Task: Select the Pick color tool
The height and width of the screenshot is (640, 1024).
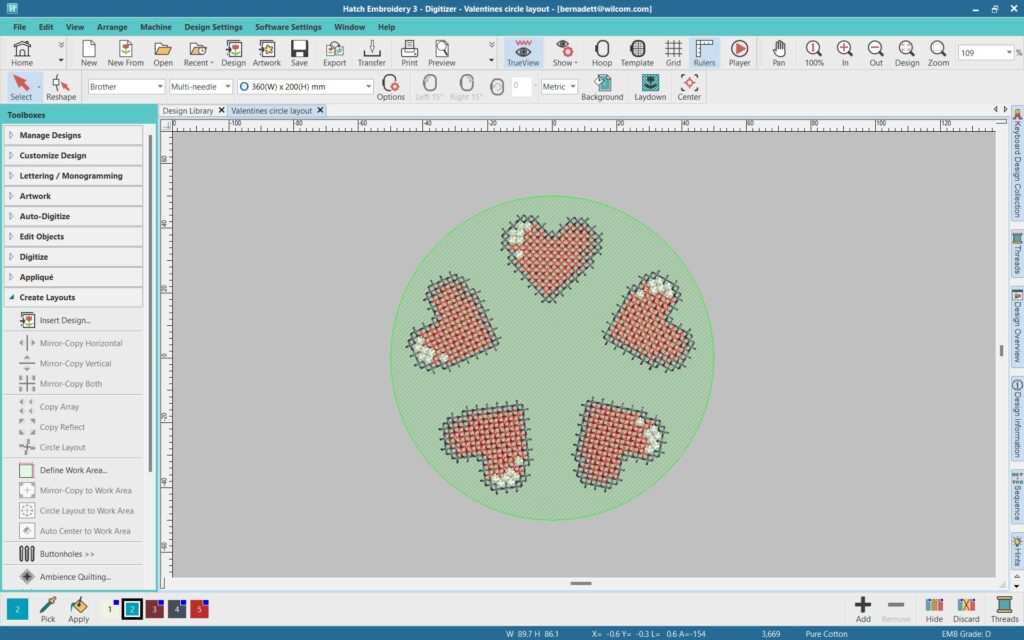Action: pyautogui.click(x=47, y=609)
